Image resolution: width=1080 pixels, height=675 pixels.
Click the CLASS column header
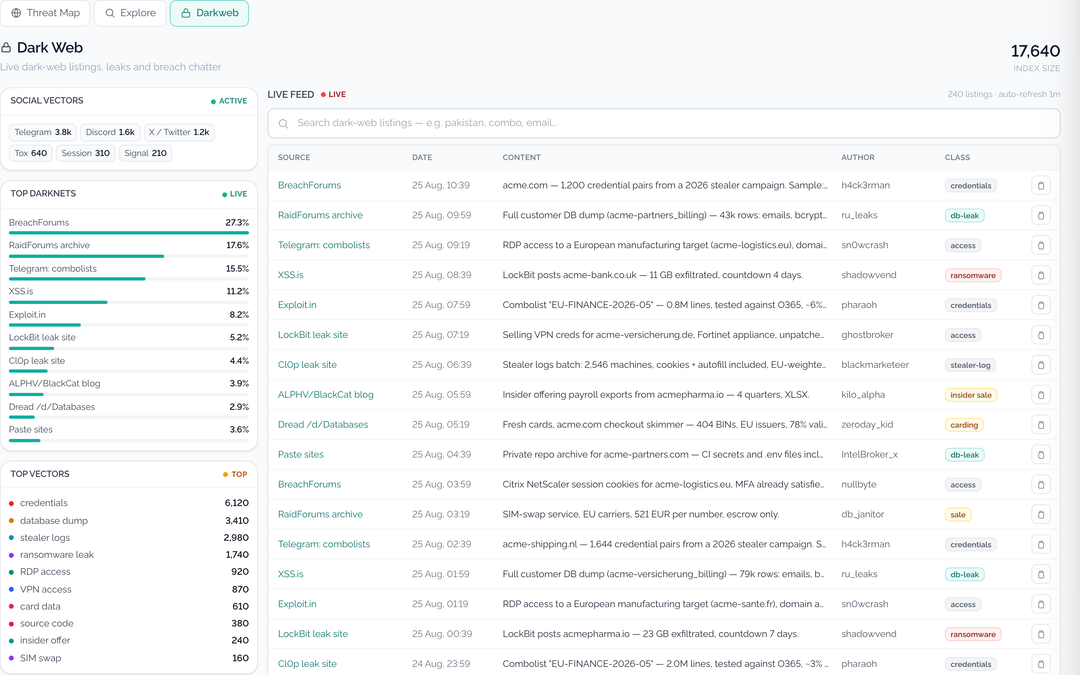[x=957, y=158]
